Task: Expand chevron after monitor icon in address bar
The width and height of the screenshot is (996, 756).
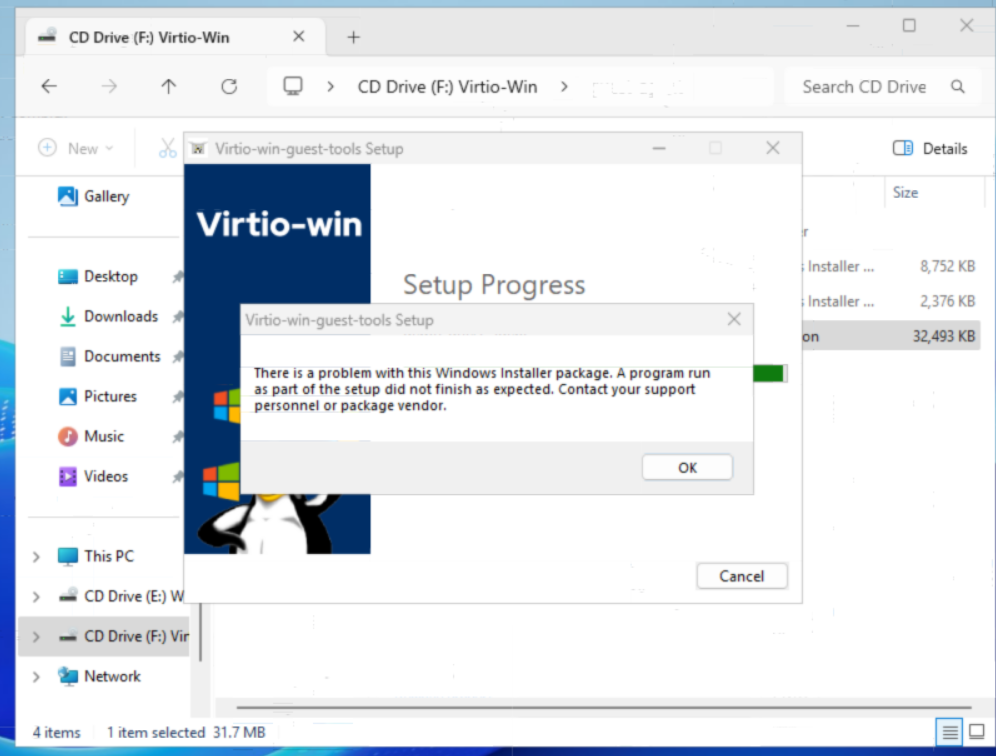Action: point(330,87)
